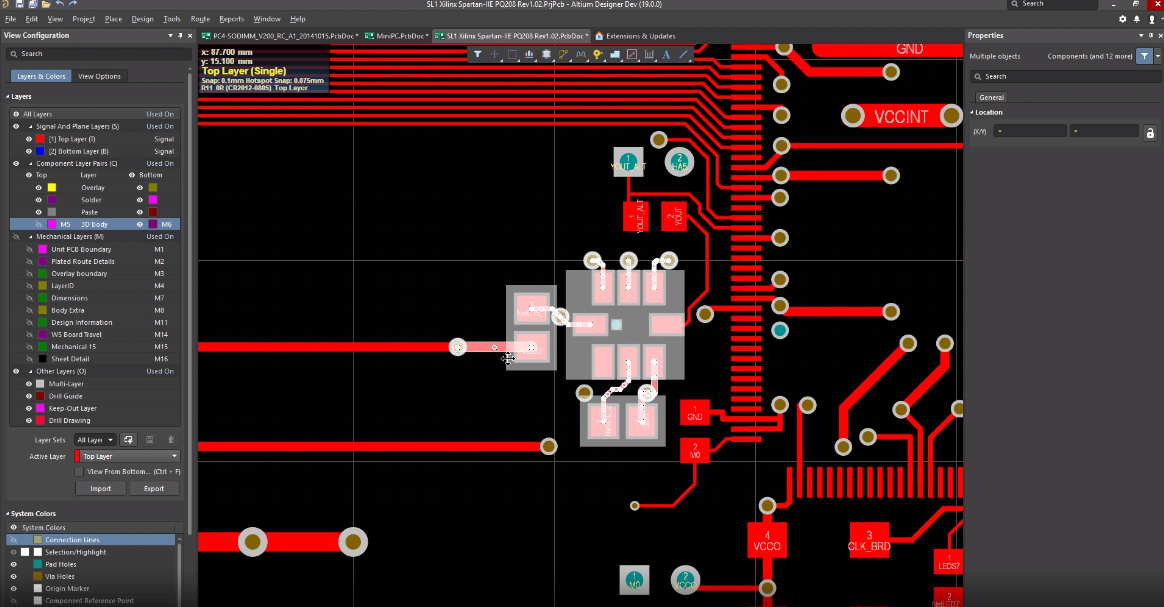Collapse the Location section in Properties
This screenshot has height=607, width=1164.
point(972,113)
